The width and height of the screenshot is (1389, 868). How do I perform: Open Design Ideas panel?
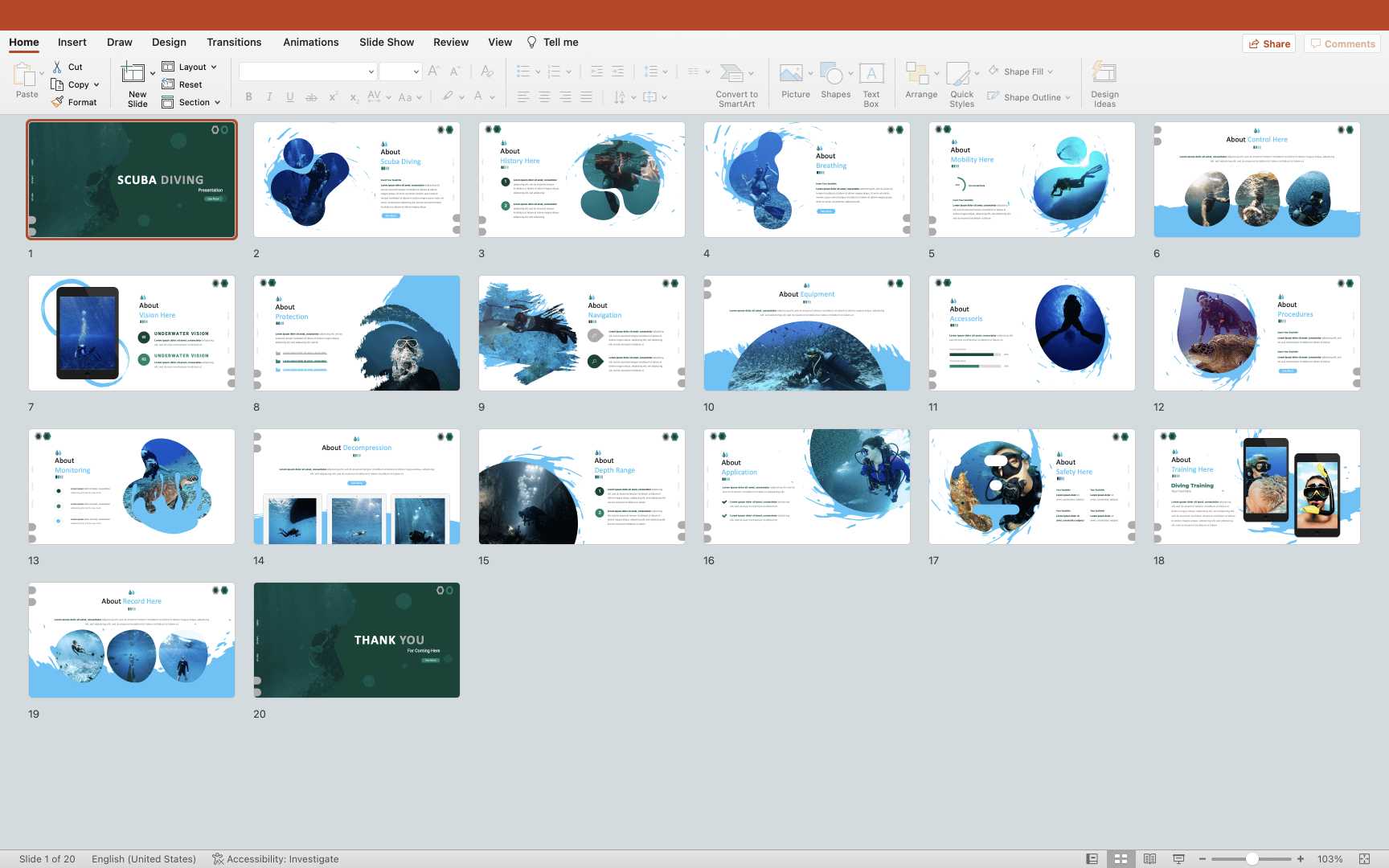click(1104, 74)
